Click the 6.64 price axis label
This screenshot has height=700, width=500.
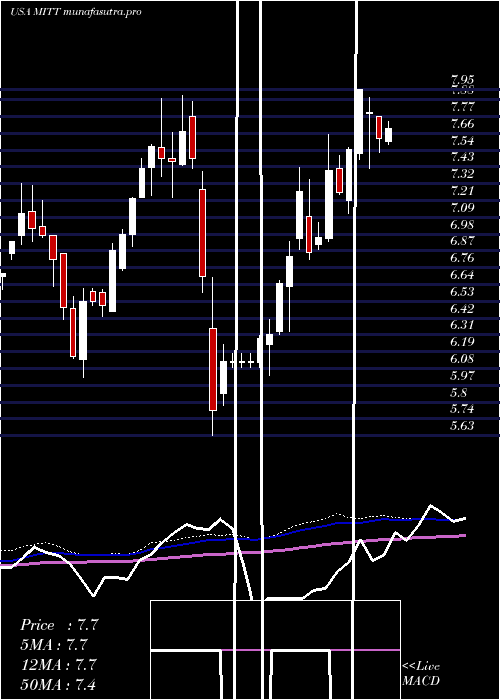click(462, 275)
